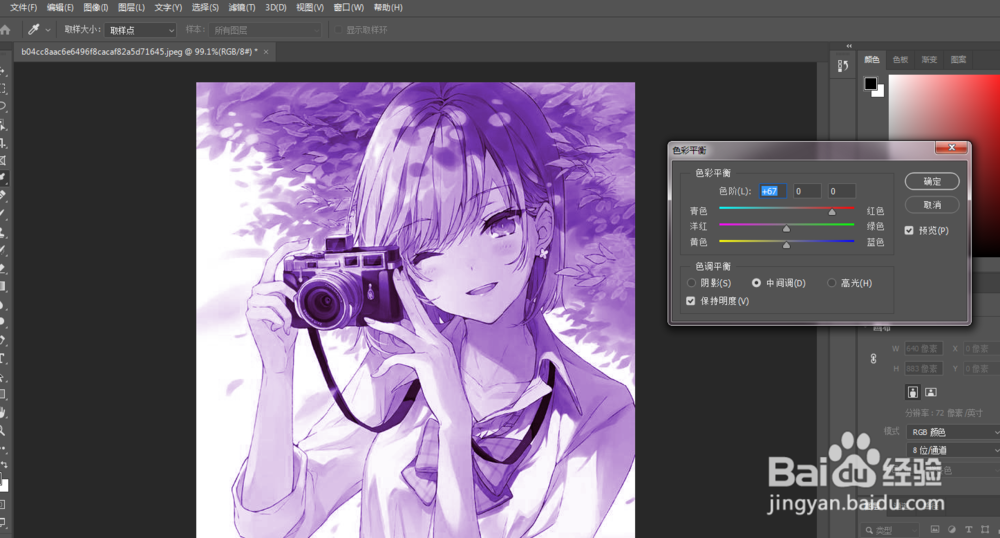Open the 图层(L) menu
Screen dimensions: 1000x538
tap(131, 8)
